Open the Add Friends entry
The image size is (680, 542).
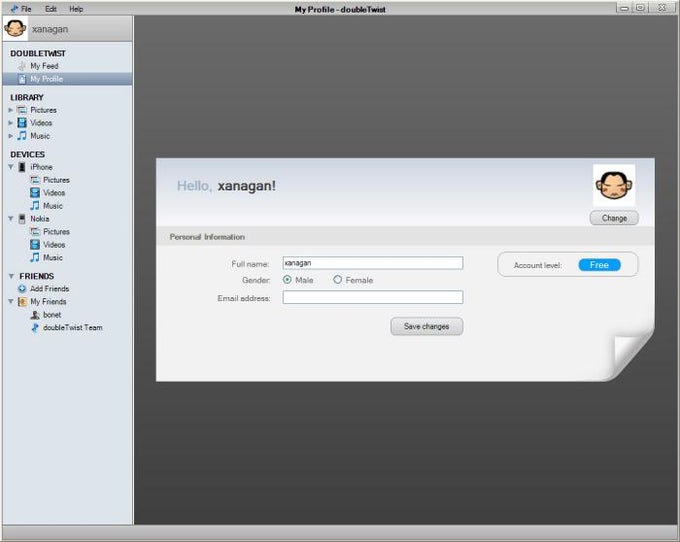click(x=49, y=288)
